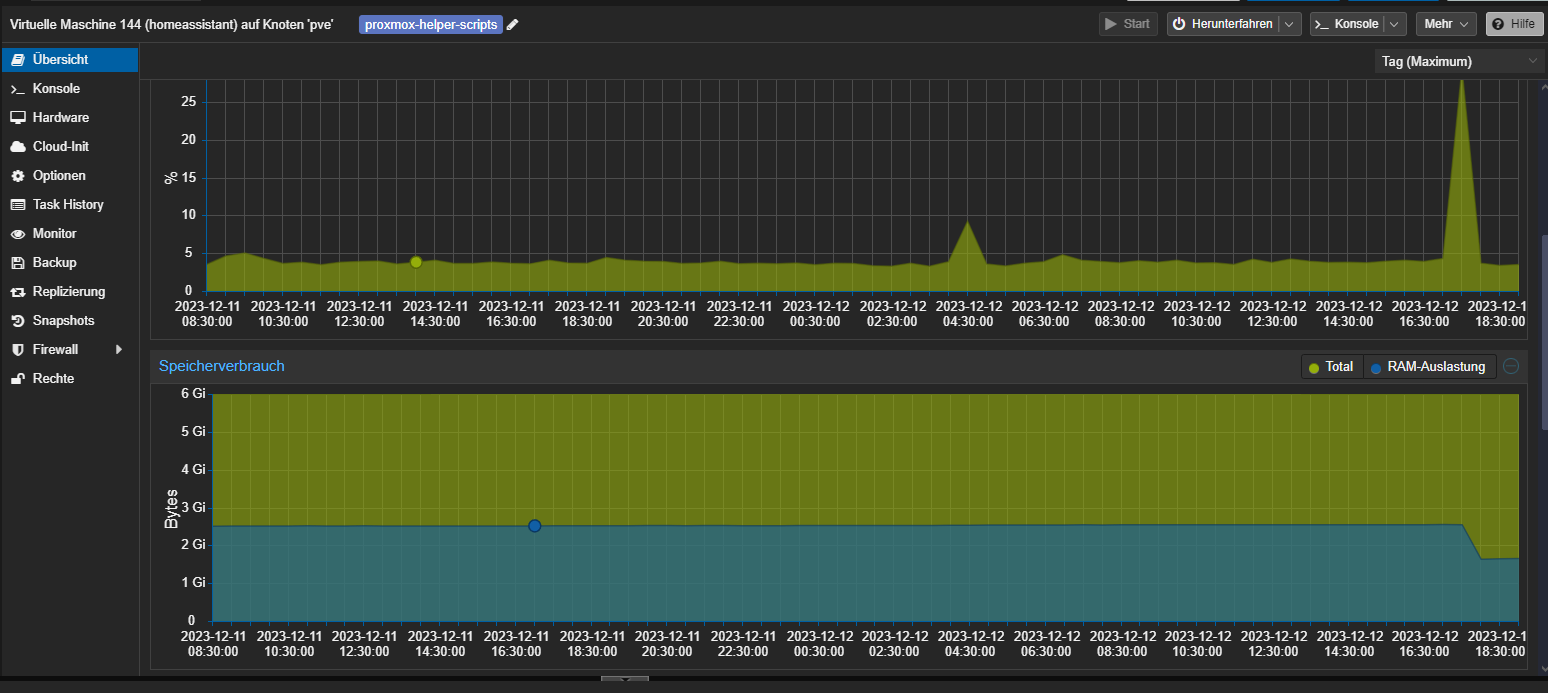Click the pencil icon beside proxmox-helper-scripts tag
The height and width of the screenshot is (693, 1548).
pos(513,25)
